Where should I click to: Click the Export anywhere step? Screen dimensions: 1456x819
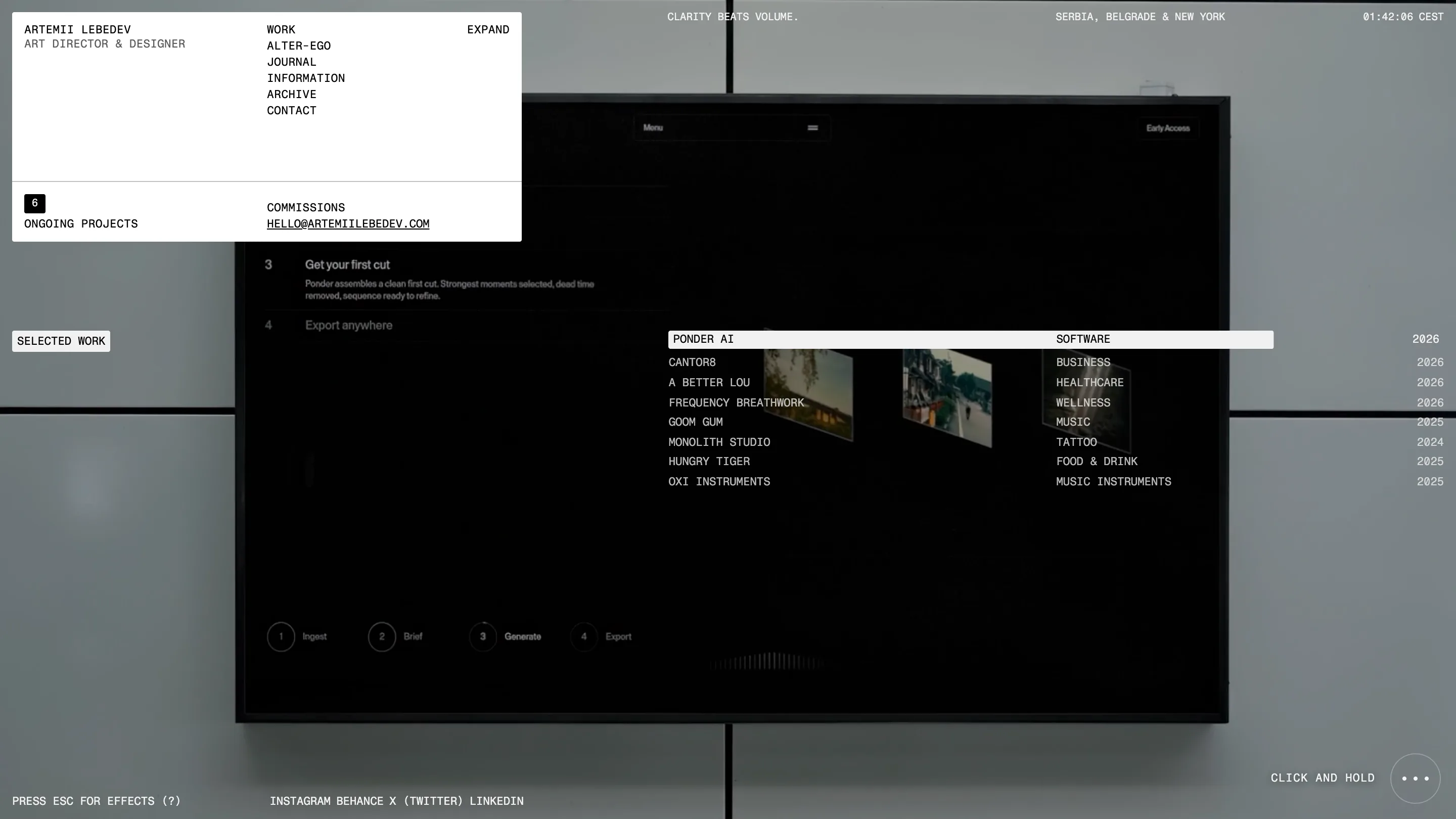click(x=349, y=325)
